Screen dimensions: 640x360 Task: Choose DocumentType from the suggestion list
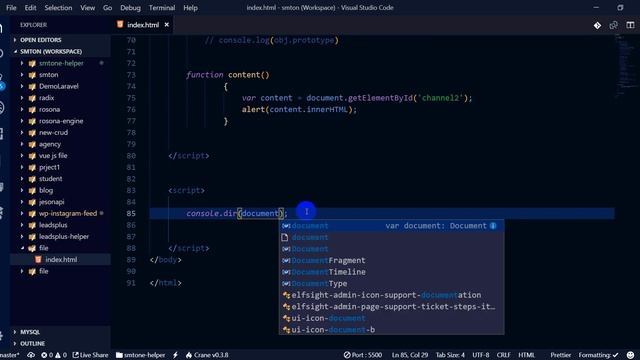click(x=391, y=284)
